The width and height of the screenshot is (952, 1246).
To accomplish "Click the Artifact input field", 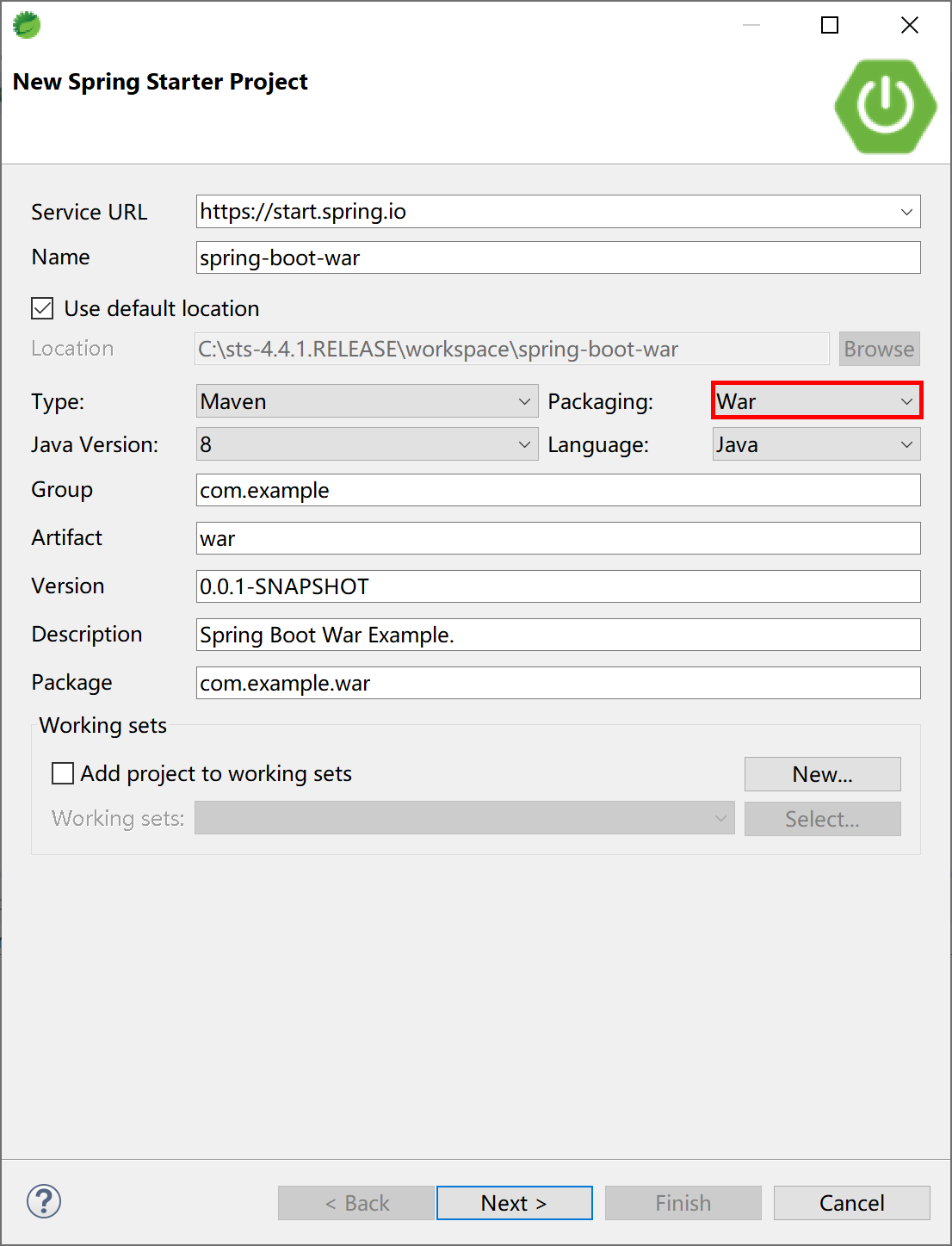I will (558, 538).
